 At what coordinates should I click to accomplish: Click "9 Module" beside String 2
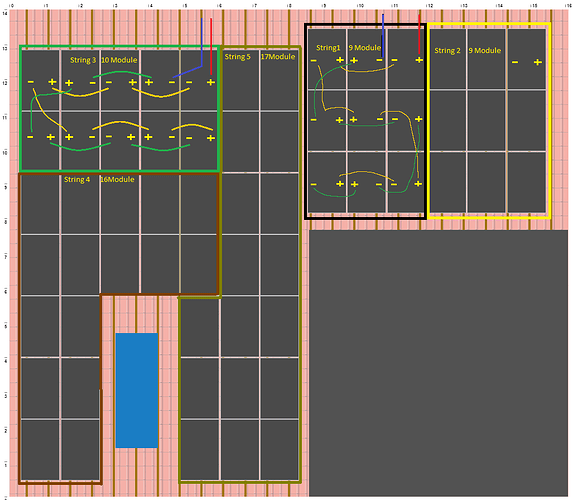pos(485,51)
